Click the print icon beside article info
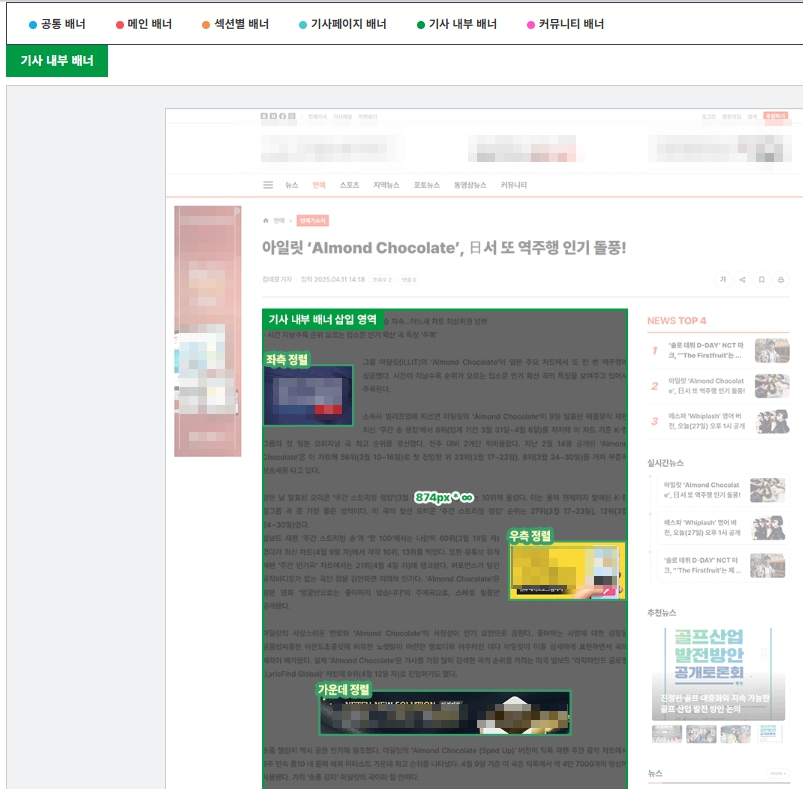 point(781,280)
